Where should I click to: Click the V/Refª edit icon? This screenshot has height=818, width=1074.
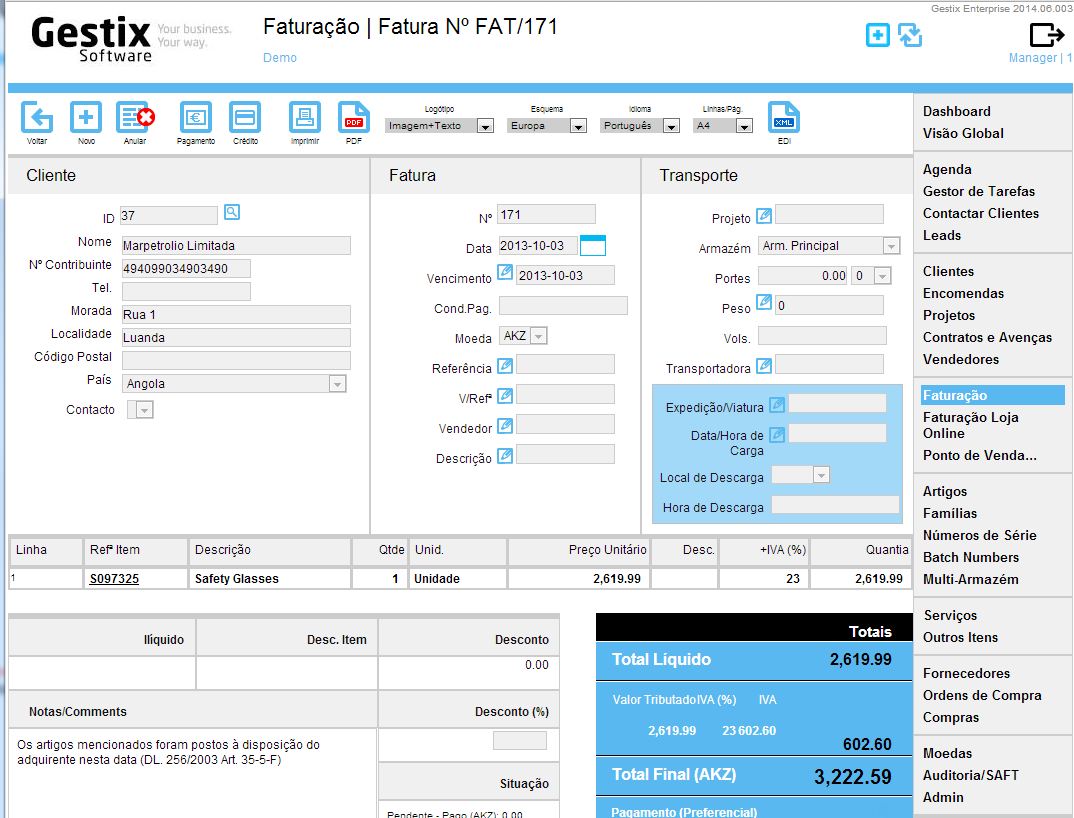coord(505,395)
